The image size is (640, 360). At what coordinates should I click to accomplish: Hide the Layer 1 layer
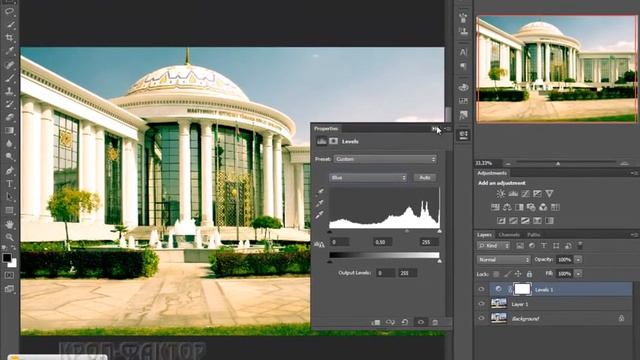click(481, 304)
